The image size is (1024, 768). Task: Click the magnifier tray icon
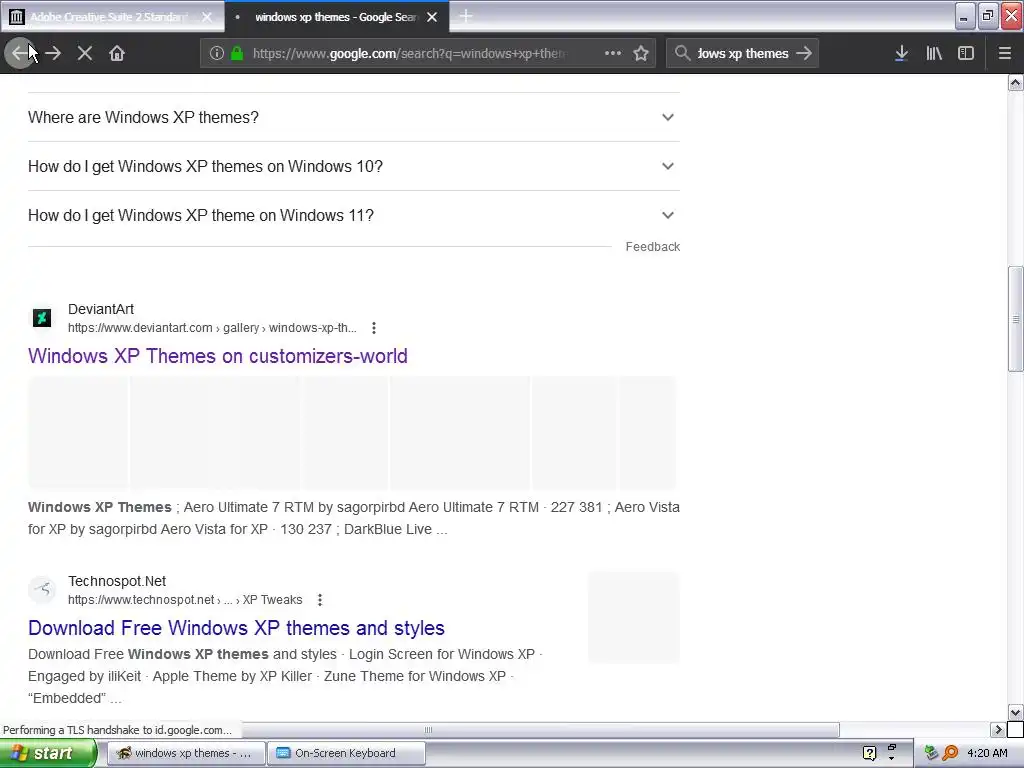point(950,754)
